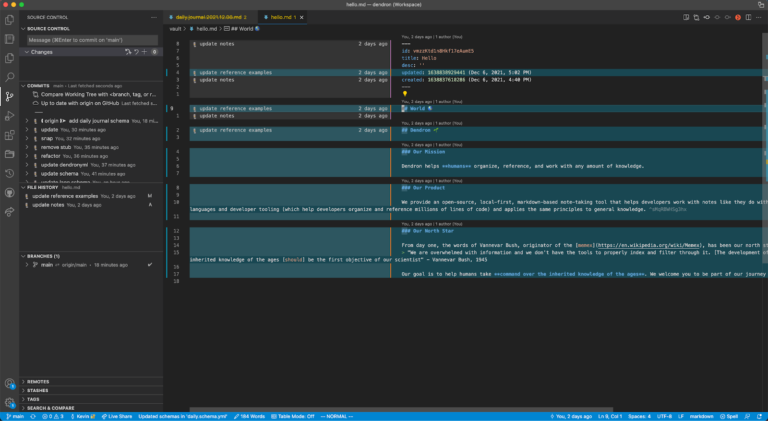
Task: Expand the 'remove stub' commit
Action: 25,147
